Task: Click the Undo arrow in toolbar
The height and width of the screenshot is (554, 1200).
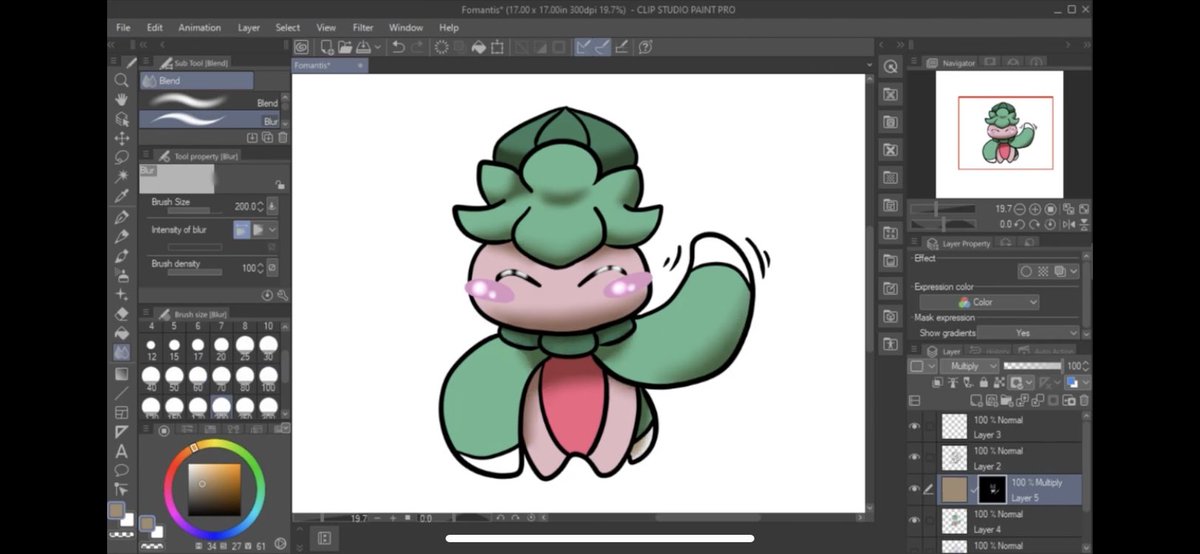Action: (x=398, y=47)
